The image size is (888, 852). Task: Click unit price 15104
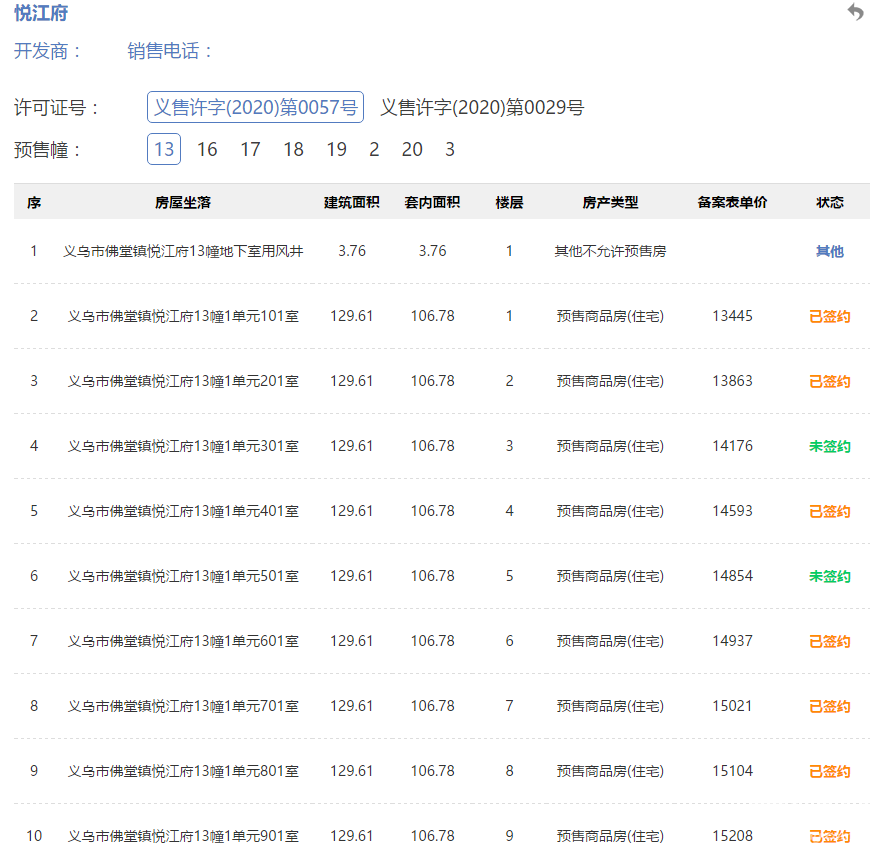click(732, 772)
